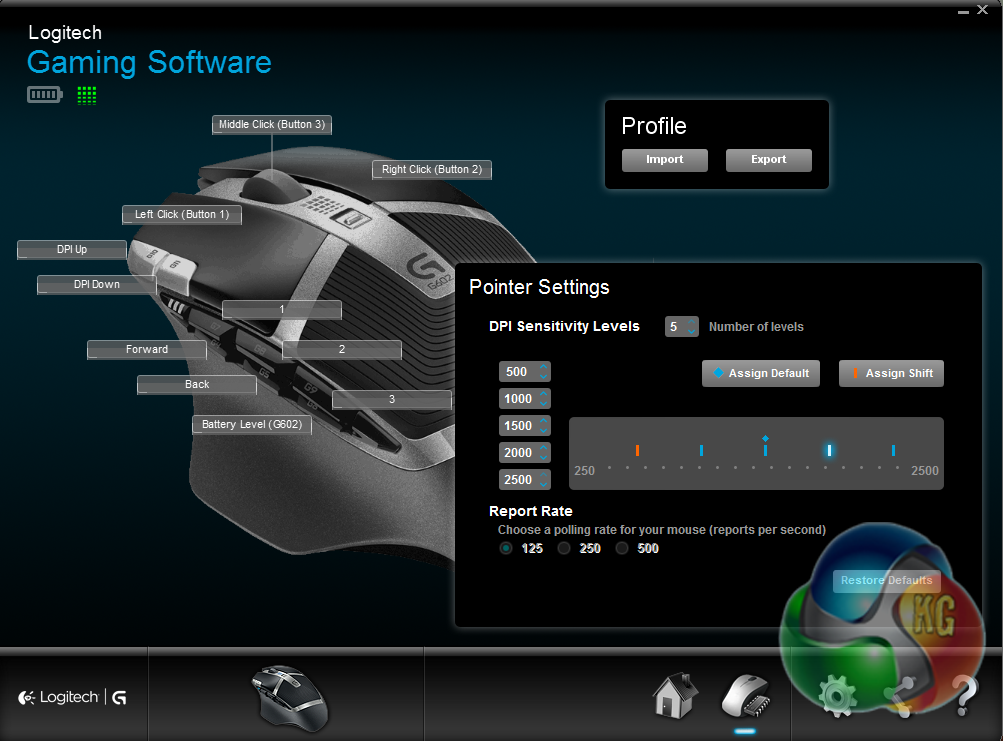Click the orange shift marker on DPI slider

pos(637,451)
